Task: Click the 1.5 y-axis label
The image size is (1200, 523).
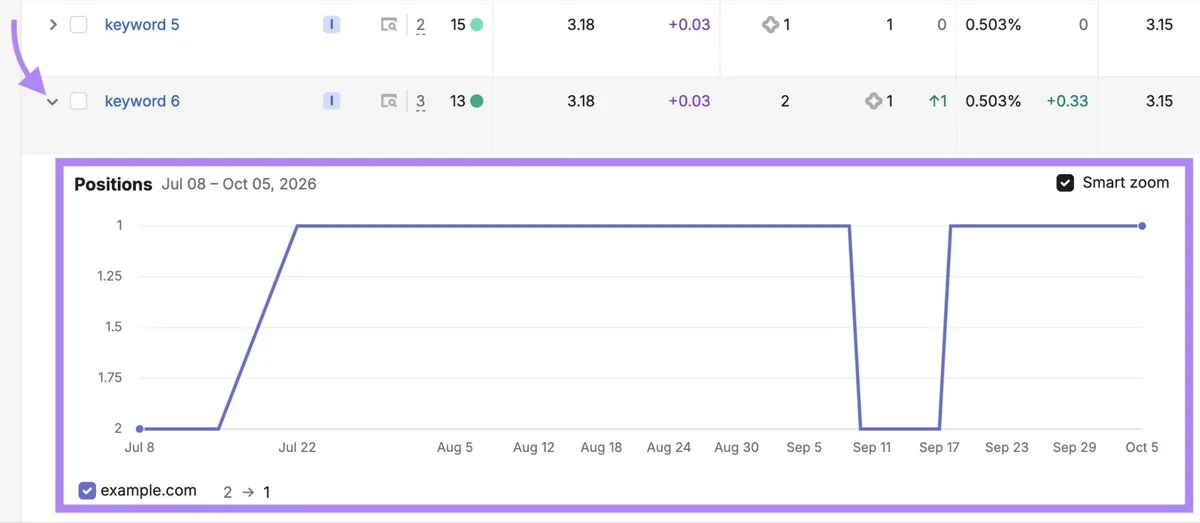Action: (x=112, y=328)
